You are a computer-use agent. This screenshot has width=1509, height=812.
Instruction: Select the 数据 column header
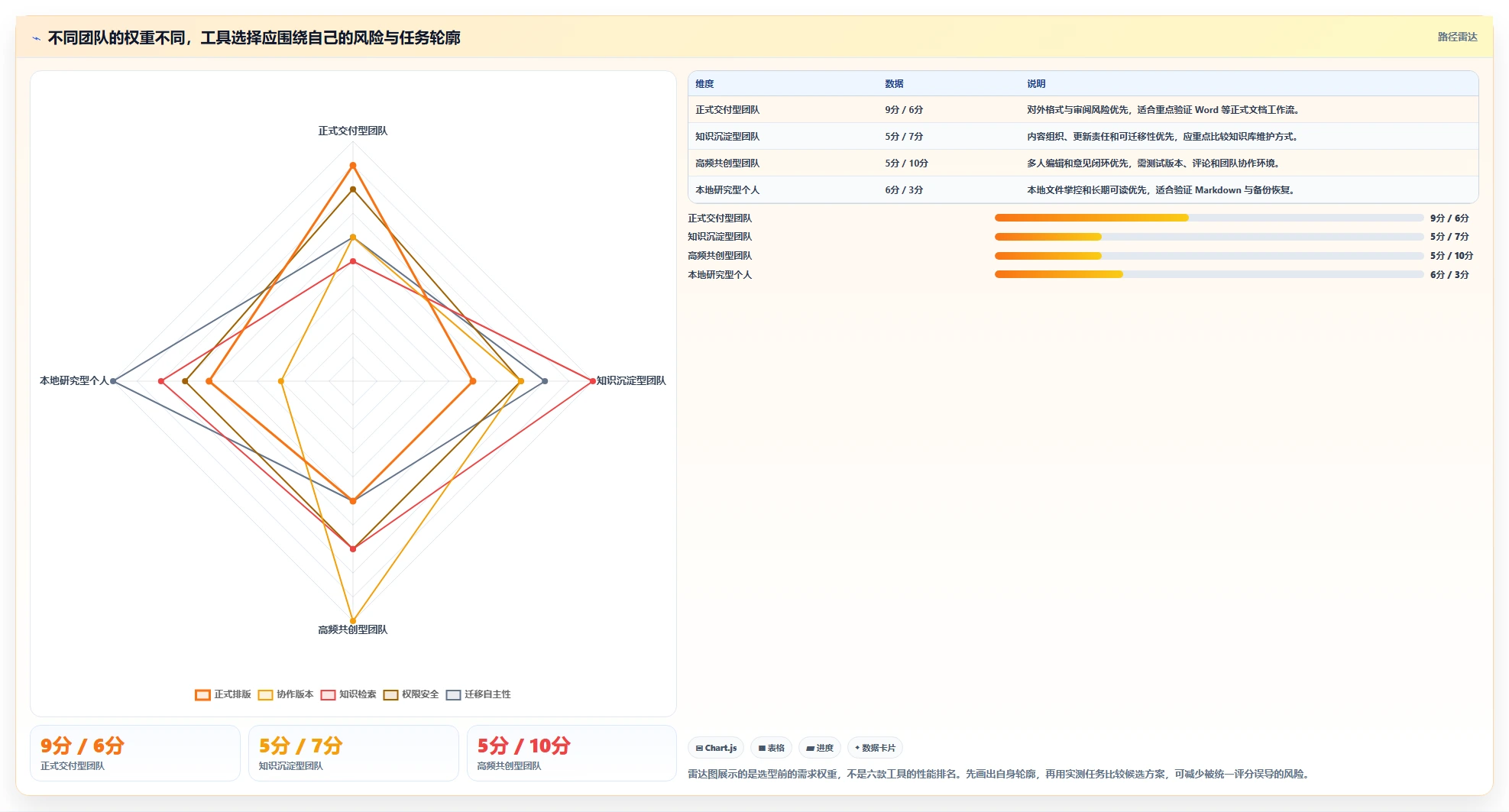click(x=894, y=84)
